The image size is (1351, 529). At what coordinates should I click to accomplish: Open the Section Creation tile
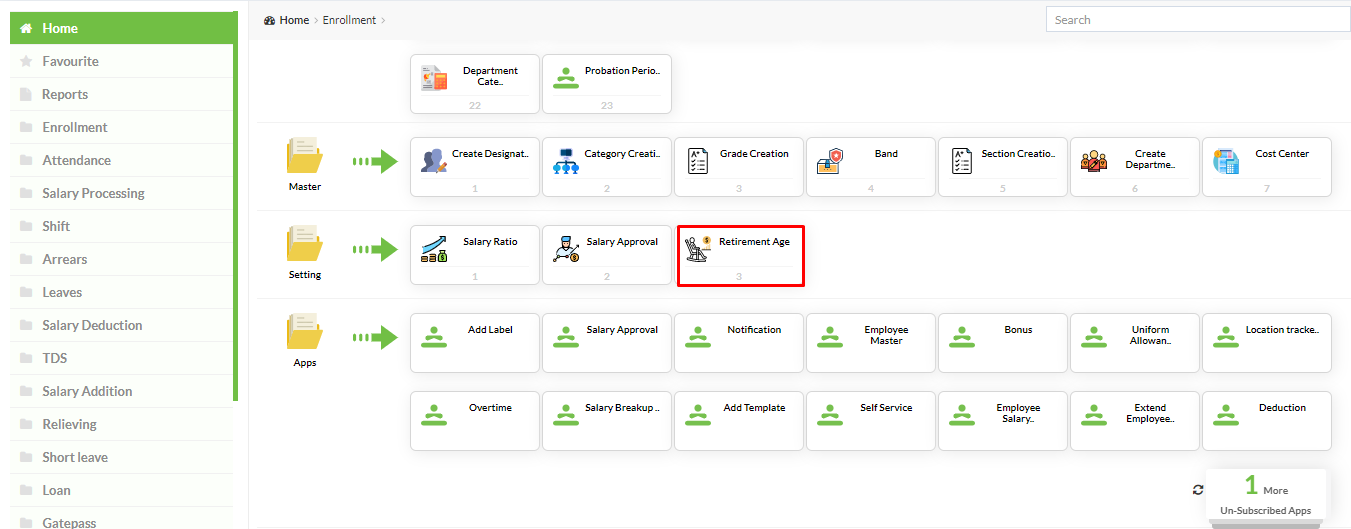tap(1003, 167)
